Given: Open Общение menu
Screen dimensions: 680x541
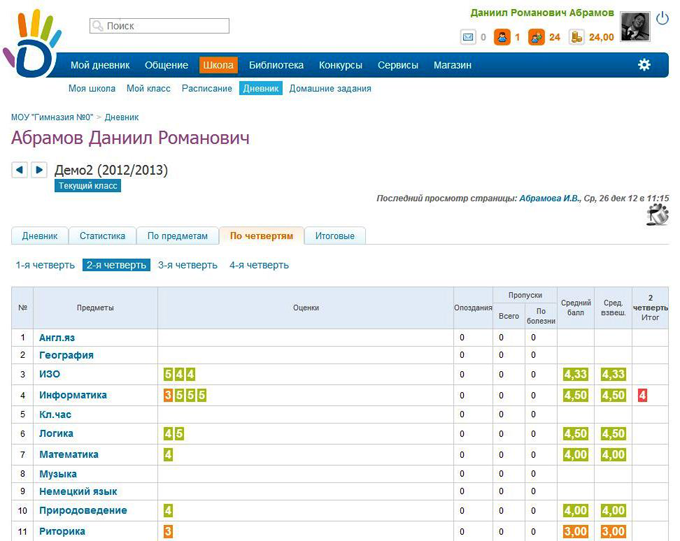Looking at the screenshot, I should (167, 65).
